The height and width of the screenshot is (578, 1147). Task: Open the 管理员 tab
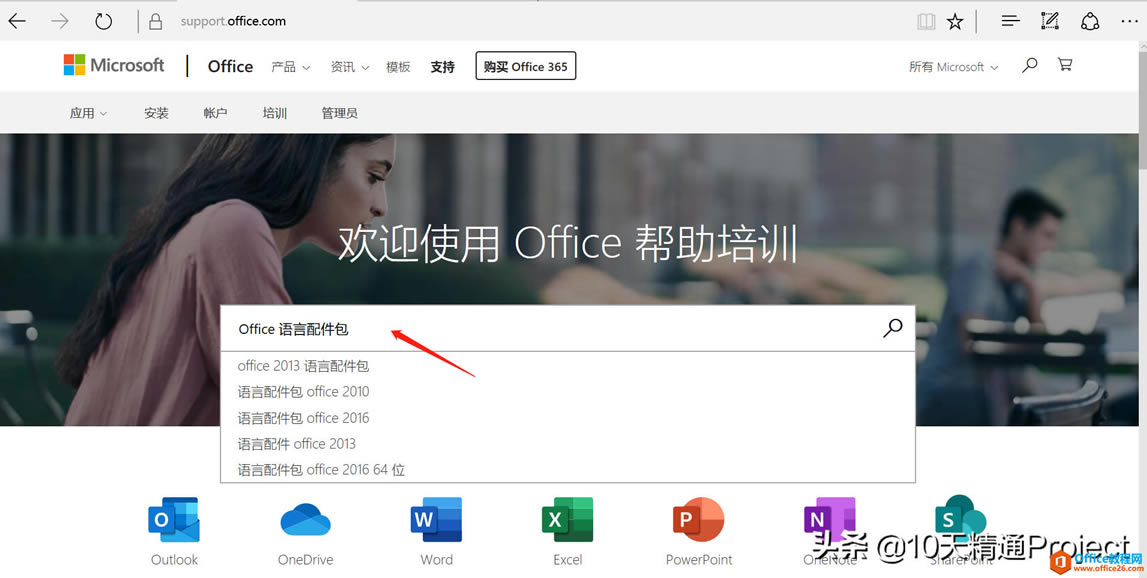click(x=339, y=113)
